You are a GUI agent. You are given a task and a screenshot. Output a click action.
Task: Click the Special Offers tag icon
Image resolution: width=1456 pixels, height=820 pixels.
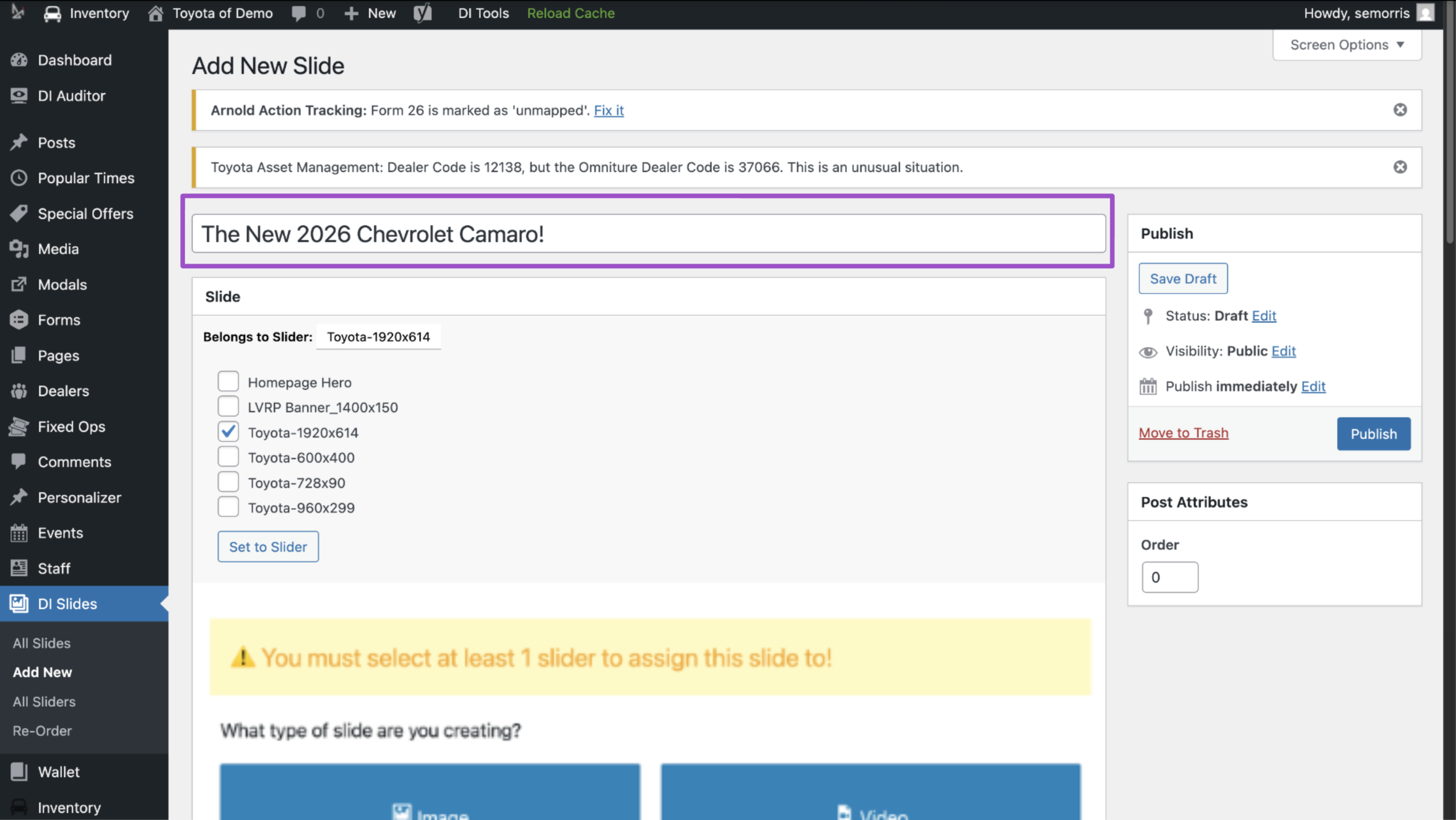point(19,213)
